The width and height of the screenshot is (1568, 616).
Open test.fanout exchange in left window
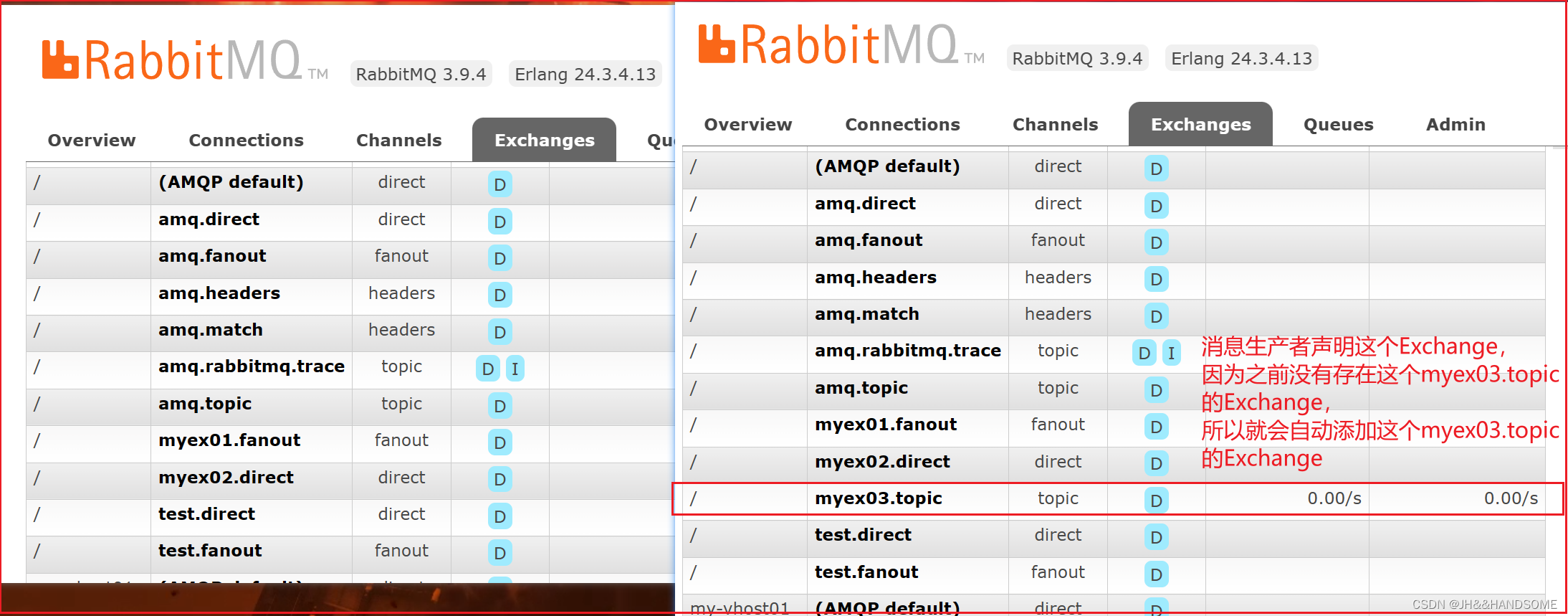coord(211,551)
